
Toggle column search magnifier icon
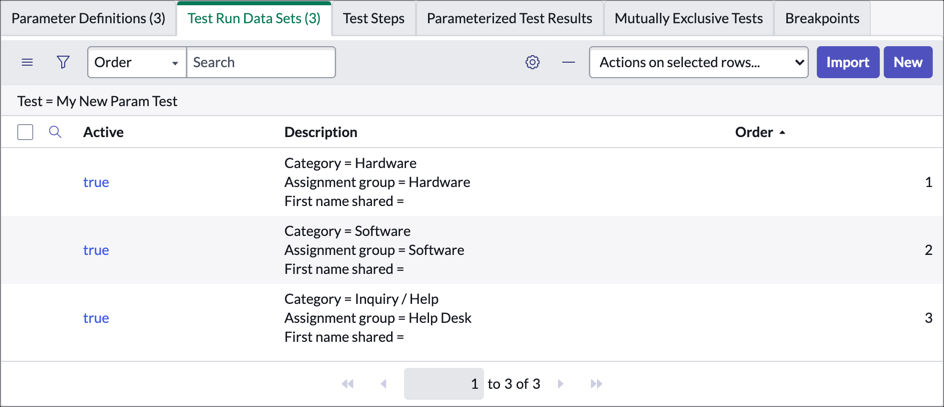point(55,132)
